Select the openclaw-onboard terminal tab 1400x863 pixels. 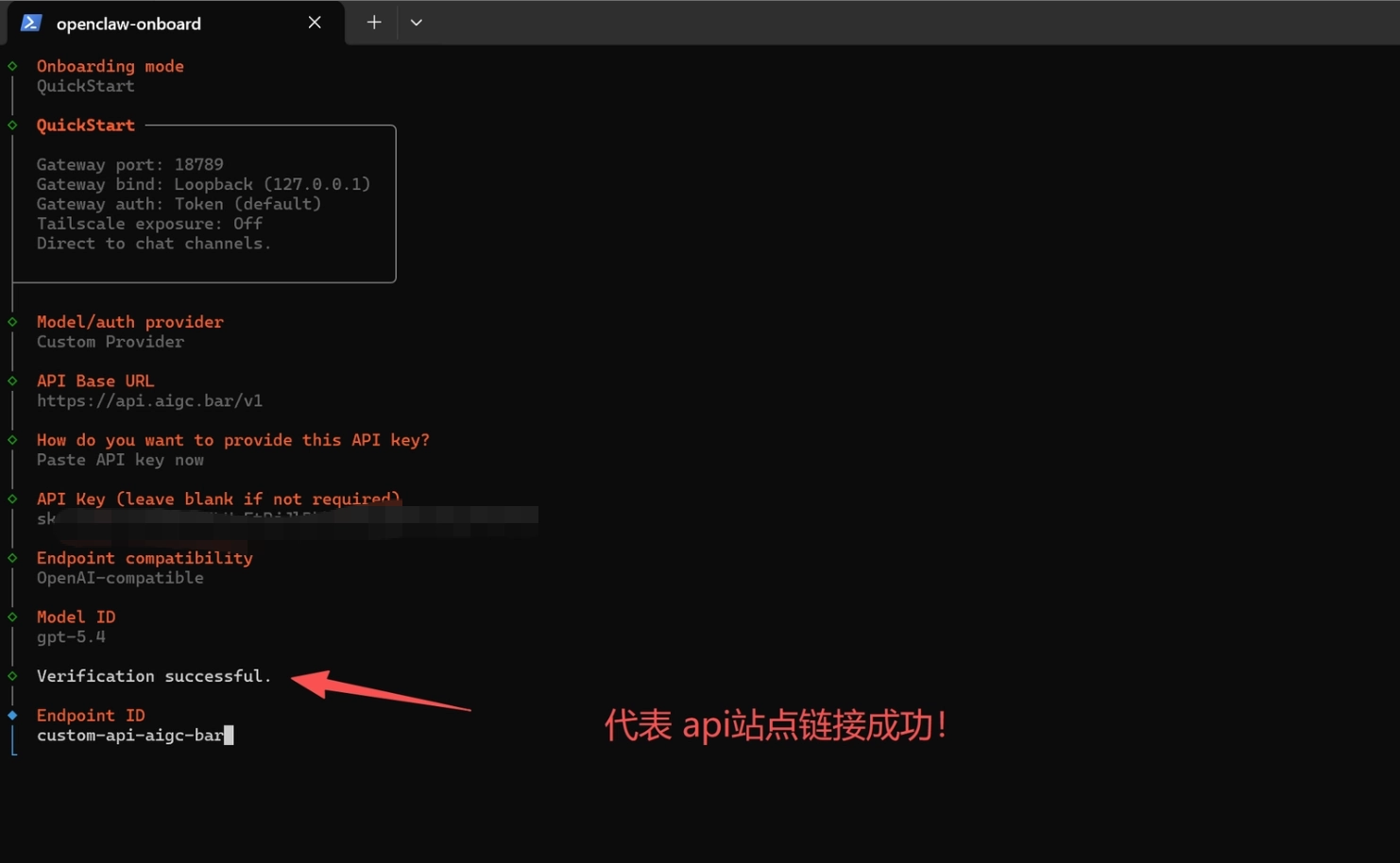coord(176,23)
